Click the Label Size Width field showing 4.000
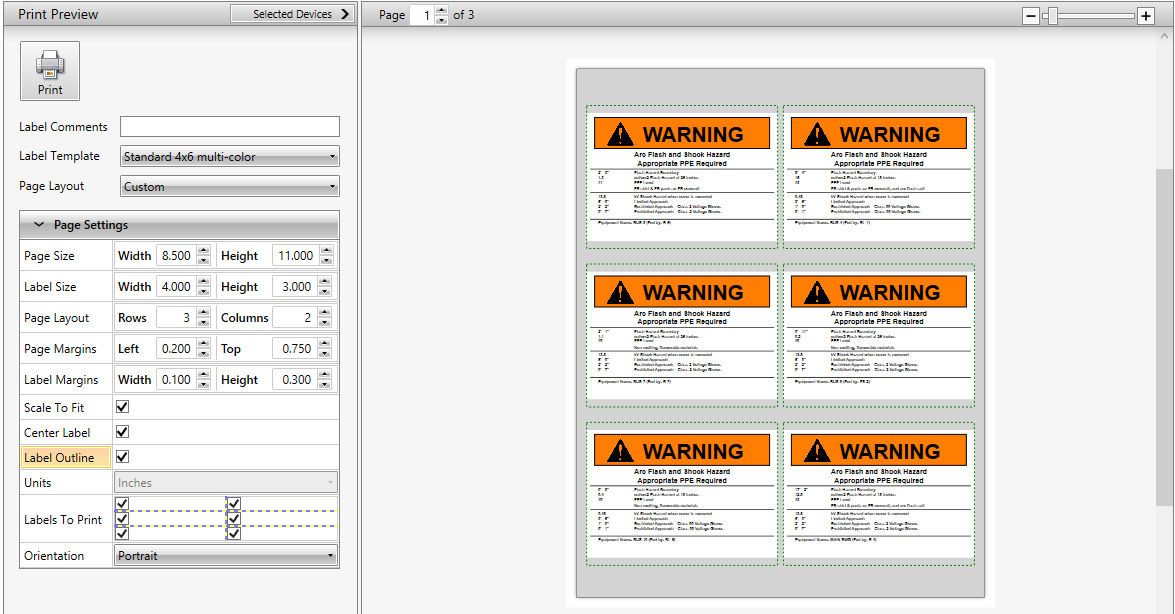 tap(176, 286)
